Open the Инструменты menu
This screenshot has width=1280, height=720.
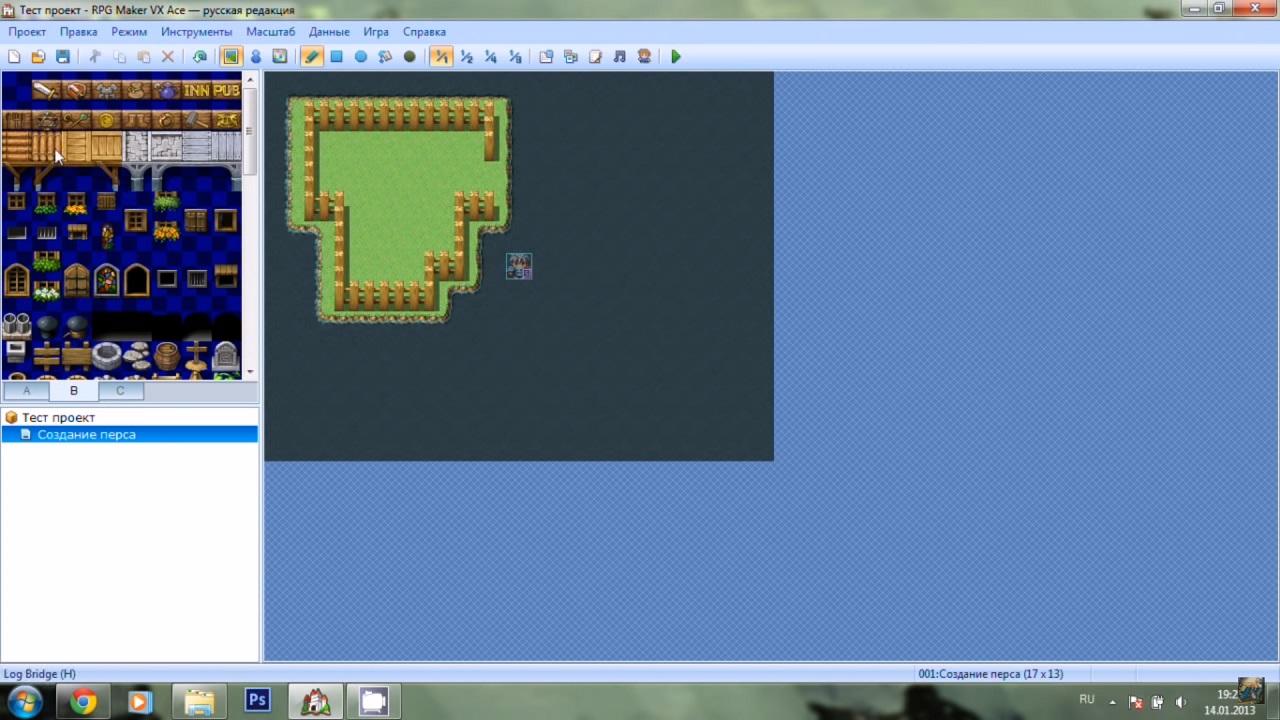click(x=196, y=32)
